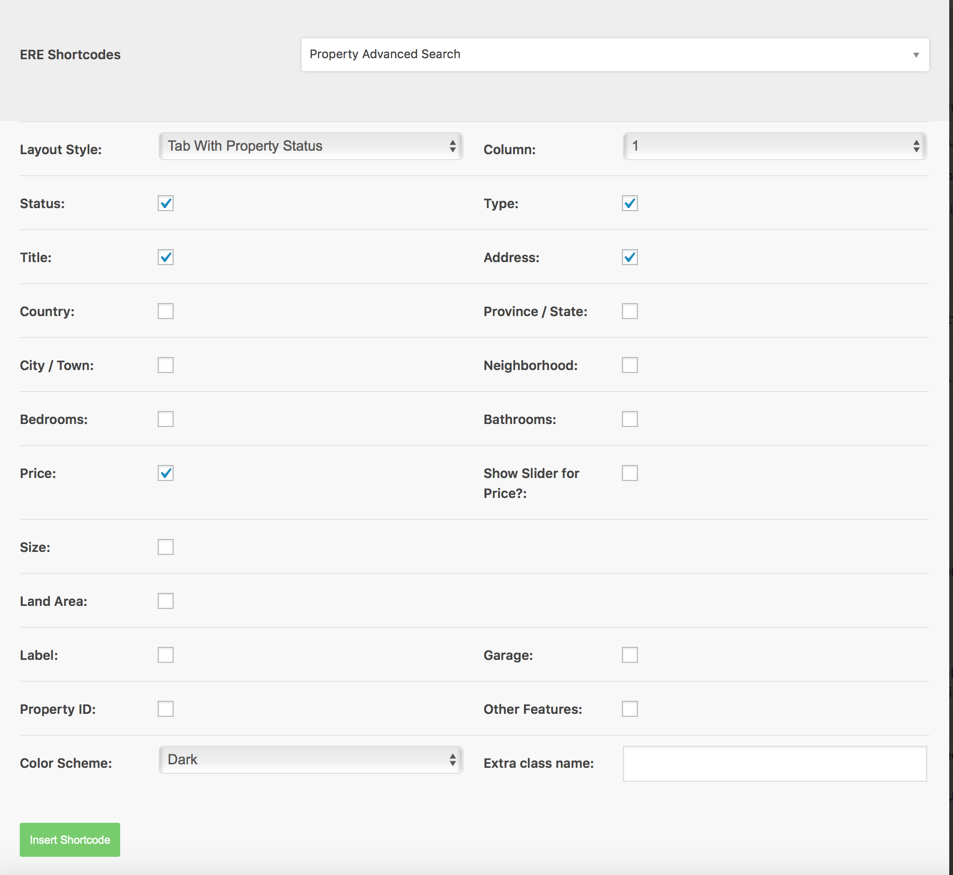Enable the Country checkbox
Screen dimensions: 953x875
click(166, 311)
